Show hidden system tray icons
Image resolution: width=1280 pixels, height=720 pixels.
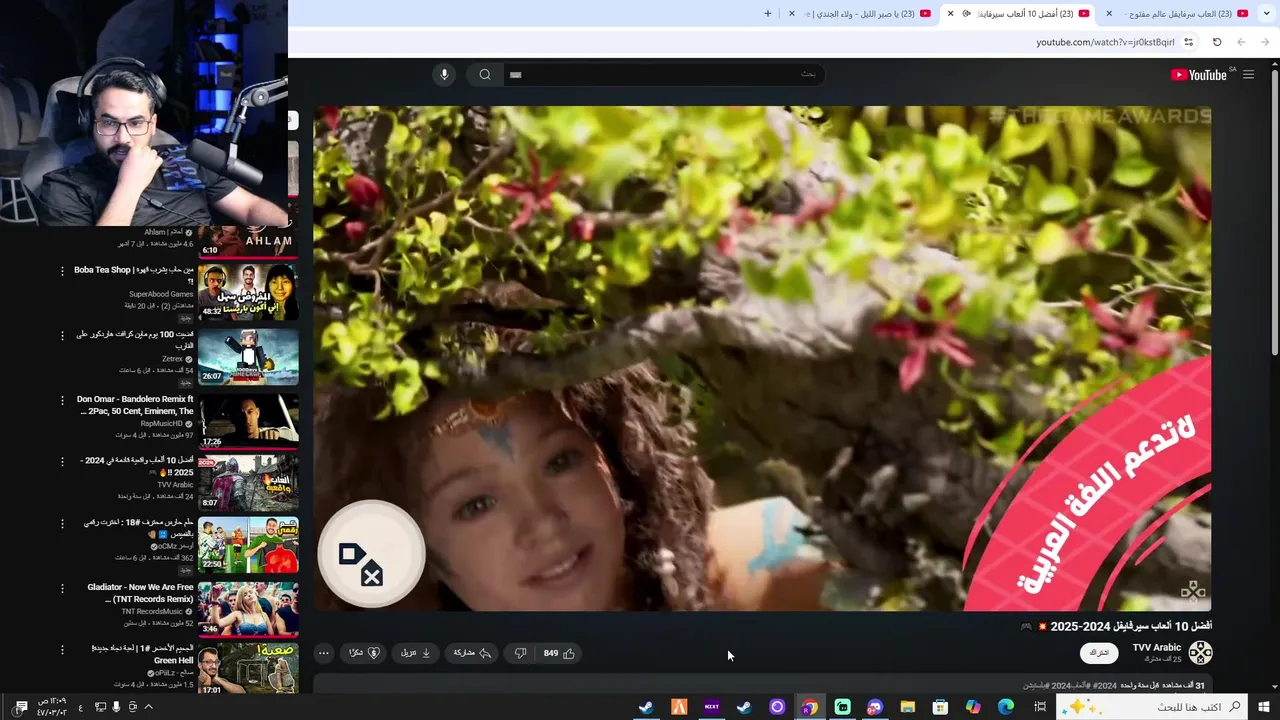[x=149, y=707]
